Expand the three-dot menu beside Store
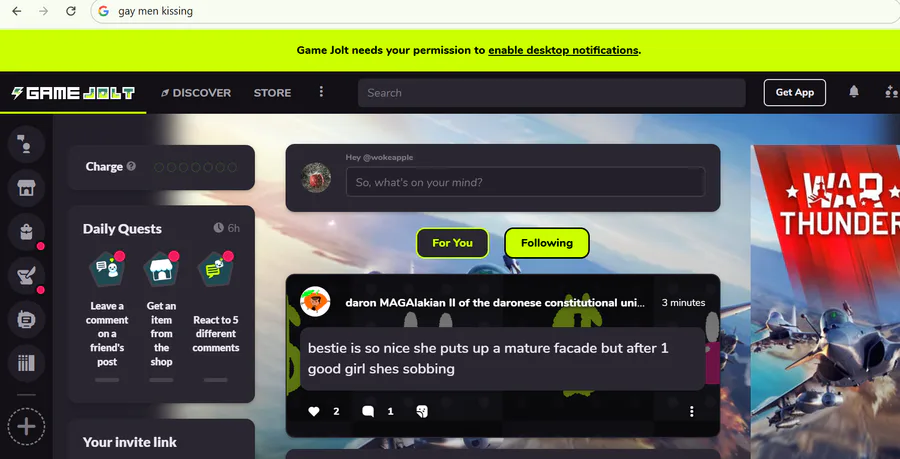Screen dimensions: 900x459 (x=321, y=92)
